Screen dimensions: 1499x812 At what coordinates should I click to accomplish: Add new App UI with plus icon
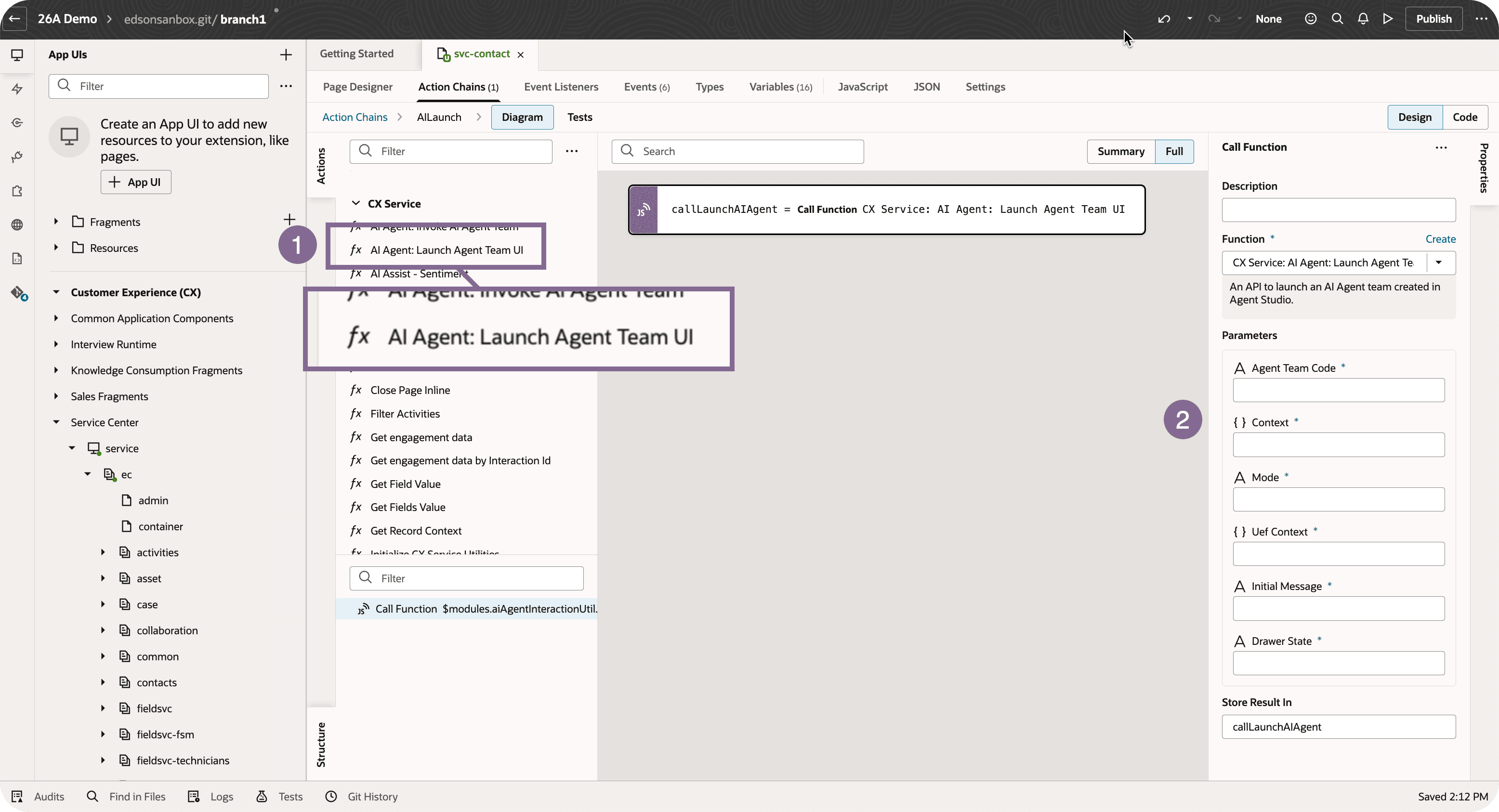click(x=286, y=55)
